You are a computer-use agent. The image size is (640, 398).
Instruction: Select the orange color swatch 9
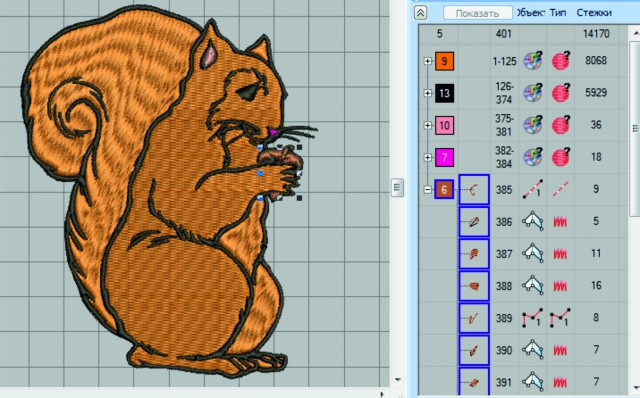[444, 61]
